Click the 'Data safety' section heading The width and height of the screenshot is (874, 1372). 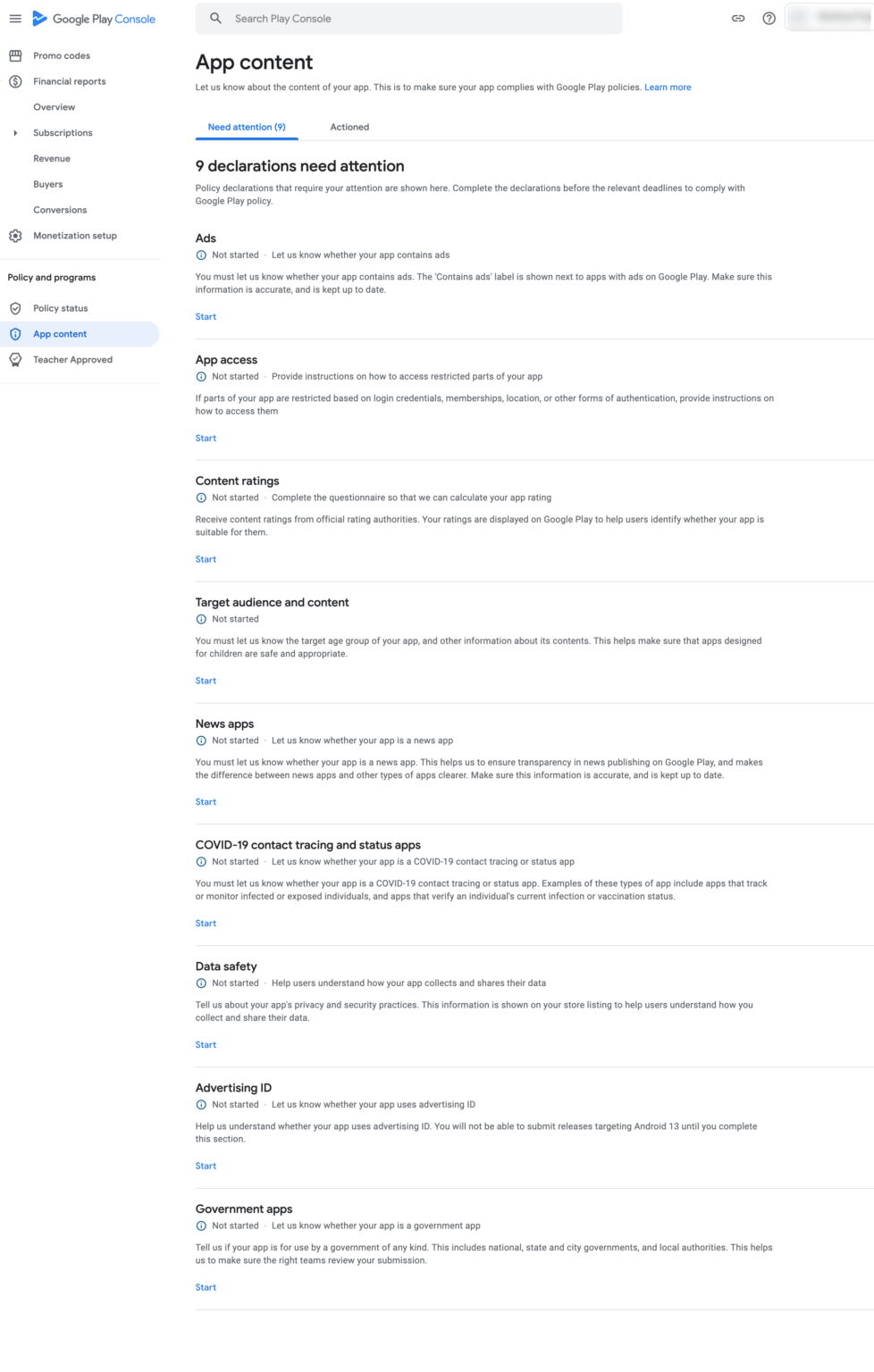pyautogui.click(x=226, y=966)
